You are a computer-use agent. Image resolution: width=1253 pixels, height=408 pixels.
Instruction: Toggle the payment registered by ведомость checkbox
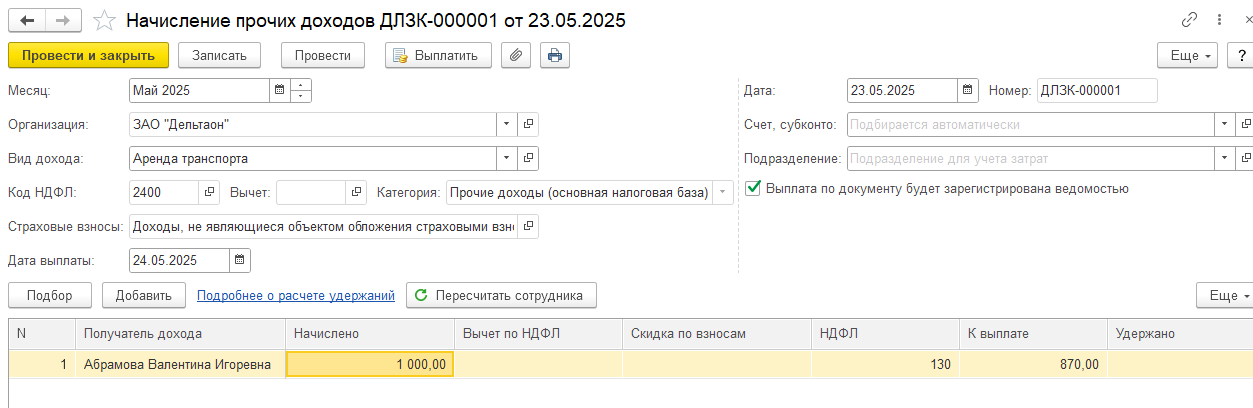coord(753,188)
